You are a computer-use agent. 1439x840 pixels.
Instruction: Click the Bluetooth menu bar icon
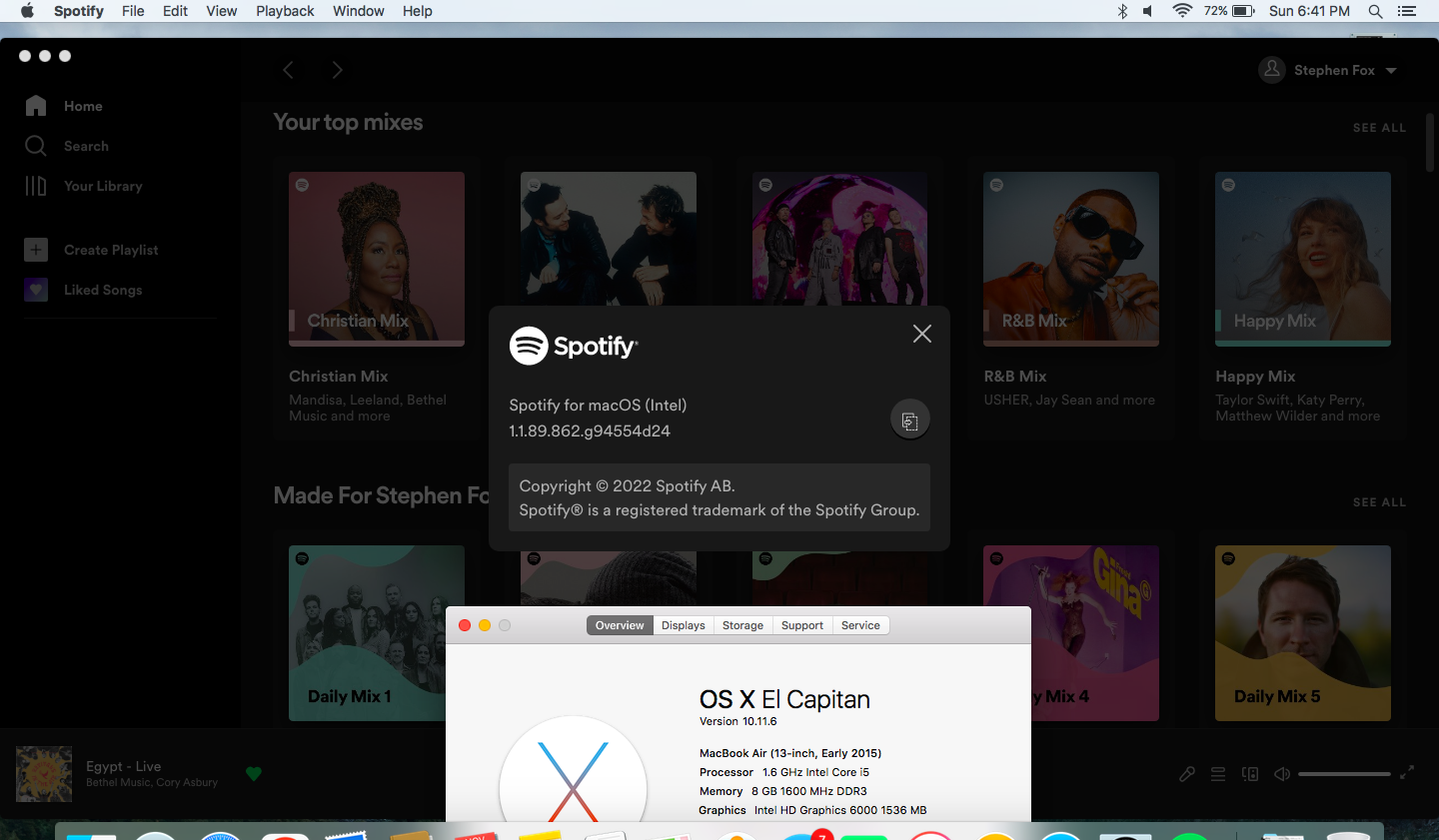click(1122, 11)
